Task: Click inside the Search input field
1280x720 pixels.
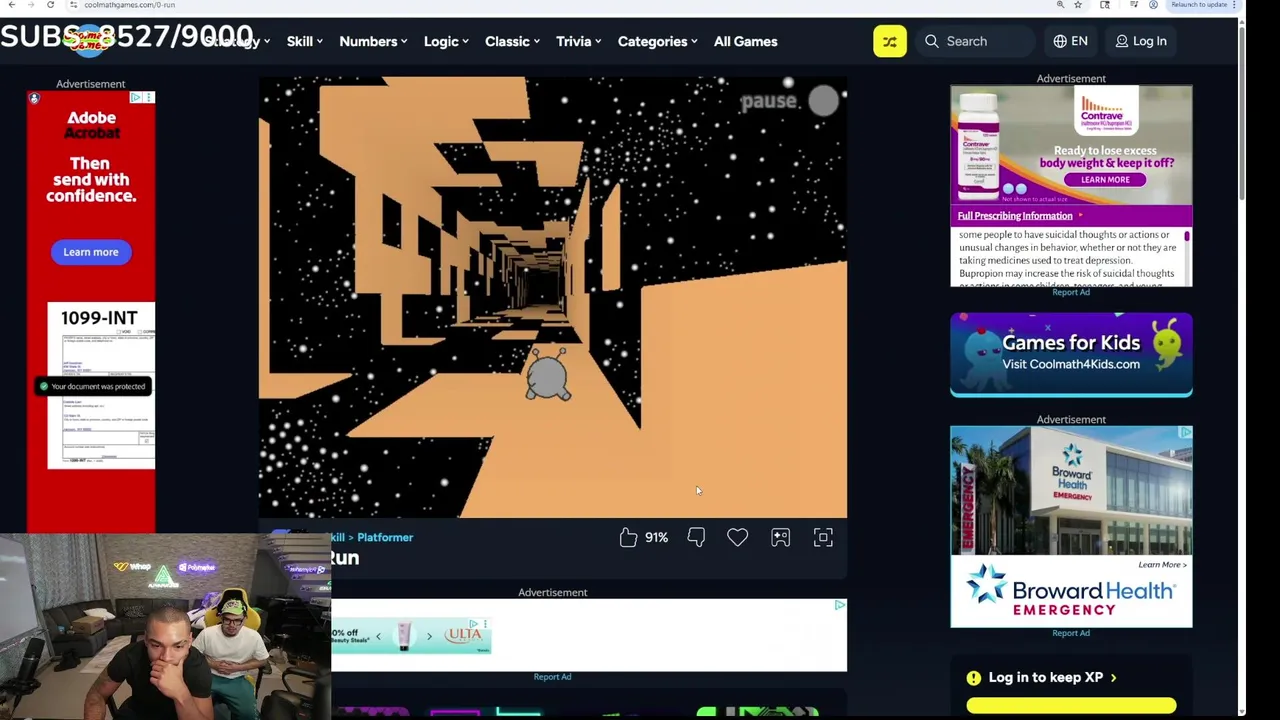Action: click(x=978, y=41)
